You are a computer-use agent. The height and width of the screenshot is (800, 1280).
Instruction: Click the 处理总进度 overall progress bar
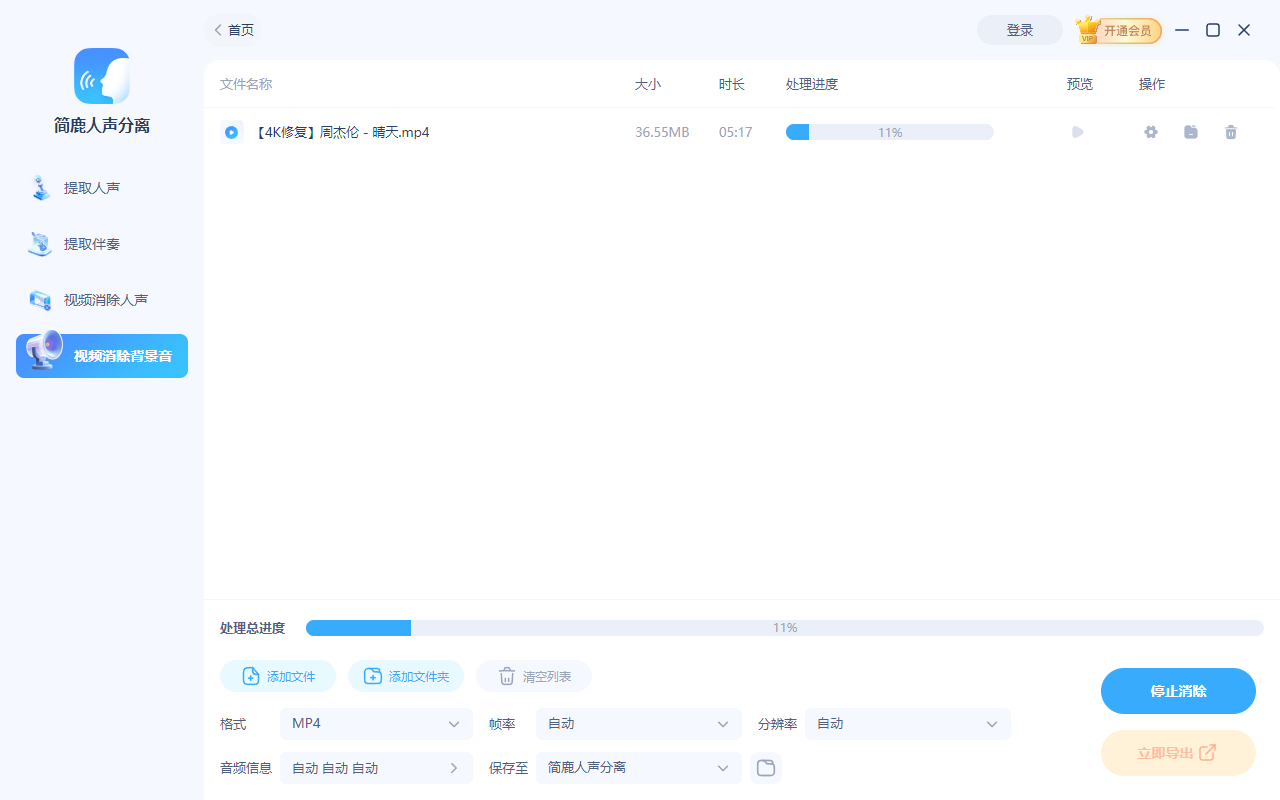tap(784, 627)
